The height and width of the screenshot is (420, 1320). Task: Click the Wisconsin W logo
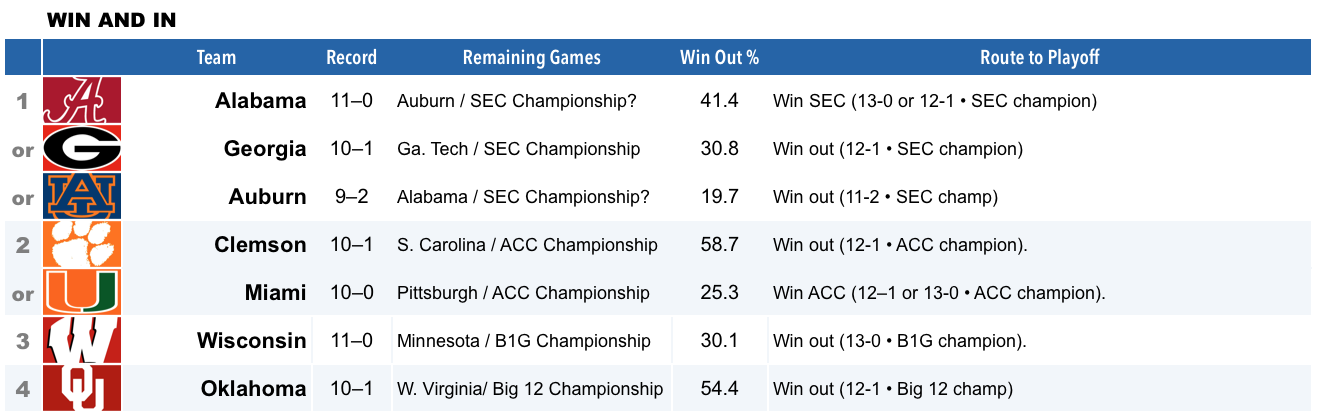[x=82, y=340]
